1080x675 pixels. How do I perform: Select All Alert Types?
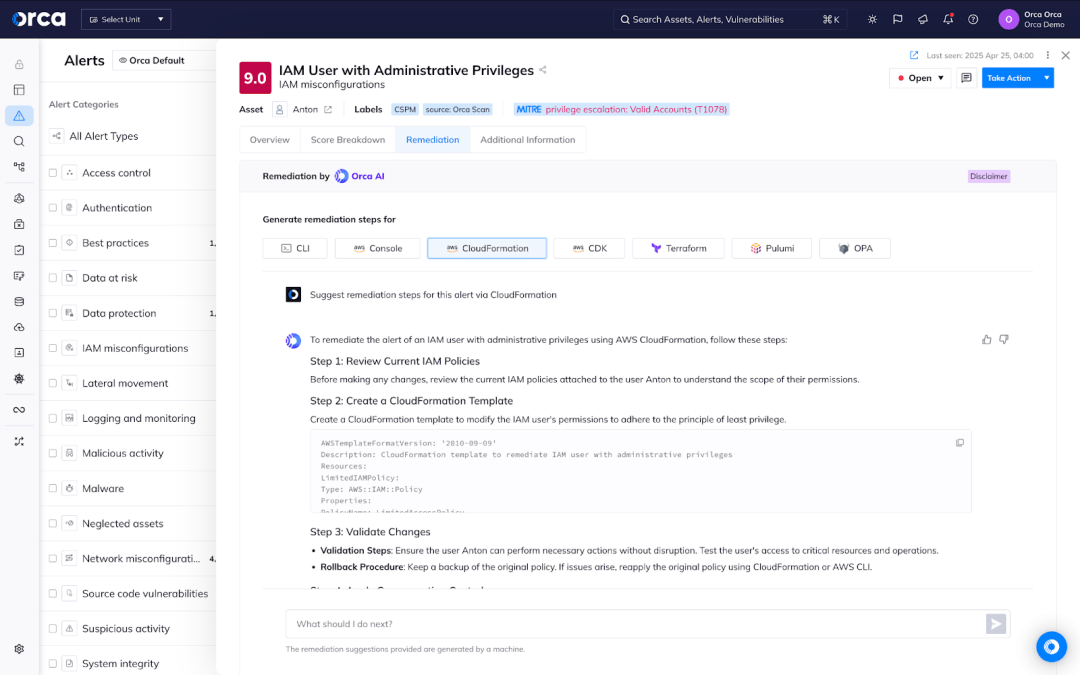point(103,136)
